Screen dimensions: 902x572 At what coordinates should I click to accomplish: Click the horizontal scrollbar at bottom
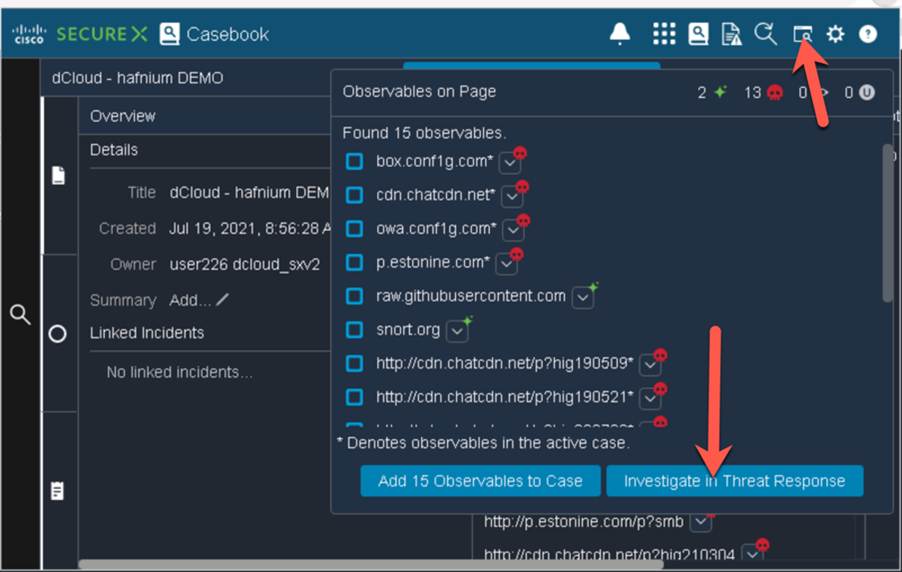[371, 565]
